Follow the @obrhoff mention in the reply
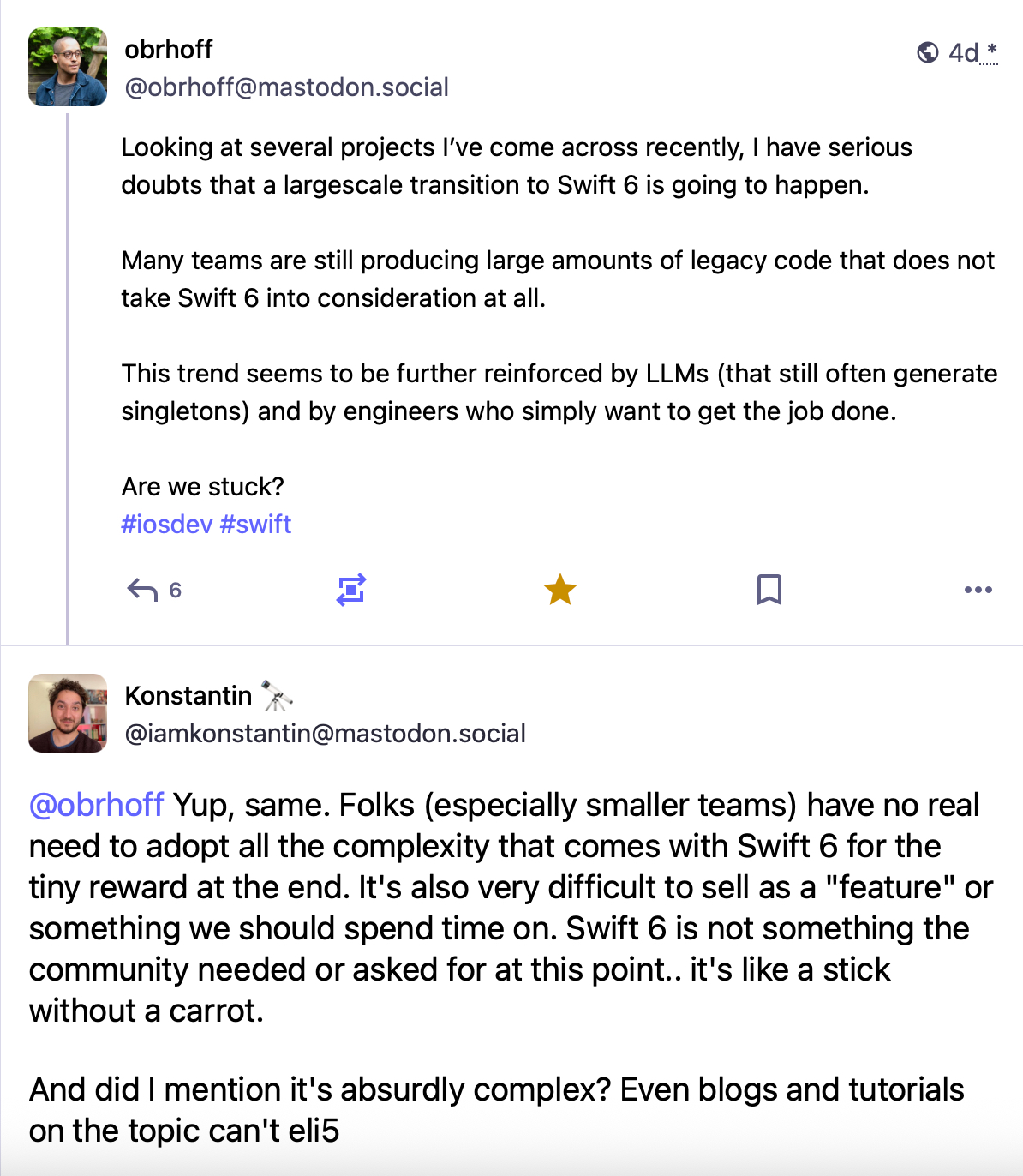Screen dimensions: 1023x1176 (x=96, y=806)
